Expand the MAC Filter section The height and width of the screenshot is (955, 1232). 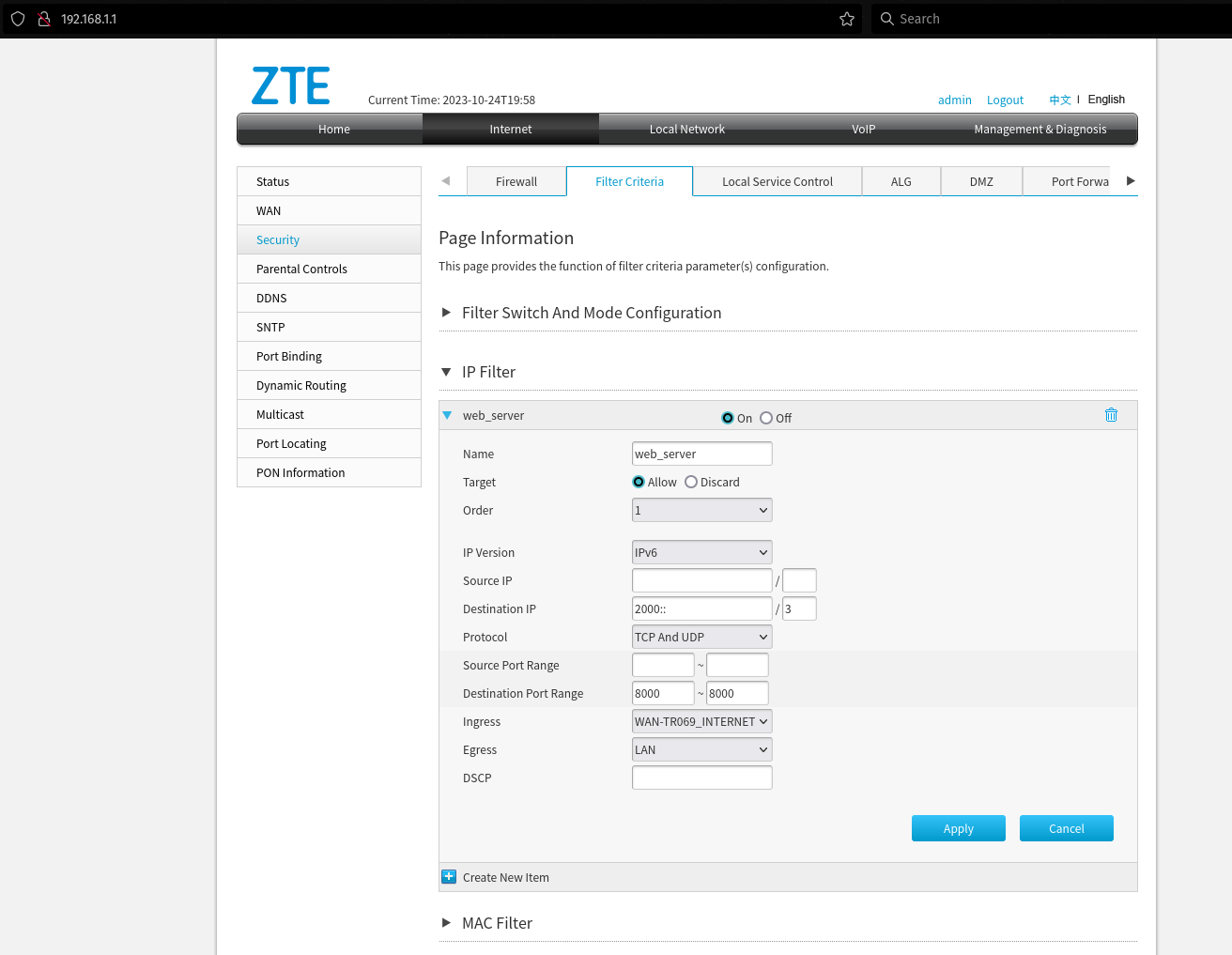pos(487,923)
